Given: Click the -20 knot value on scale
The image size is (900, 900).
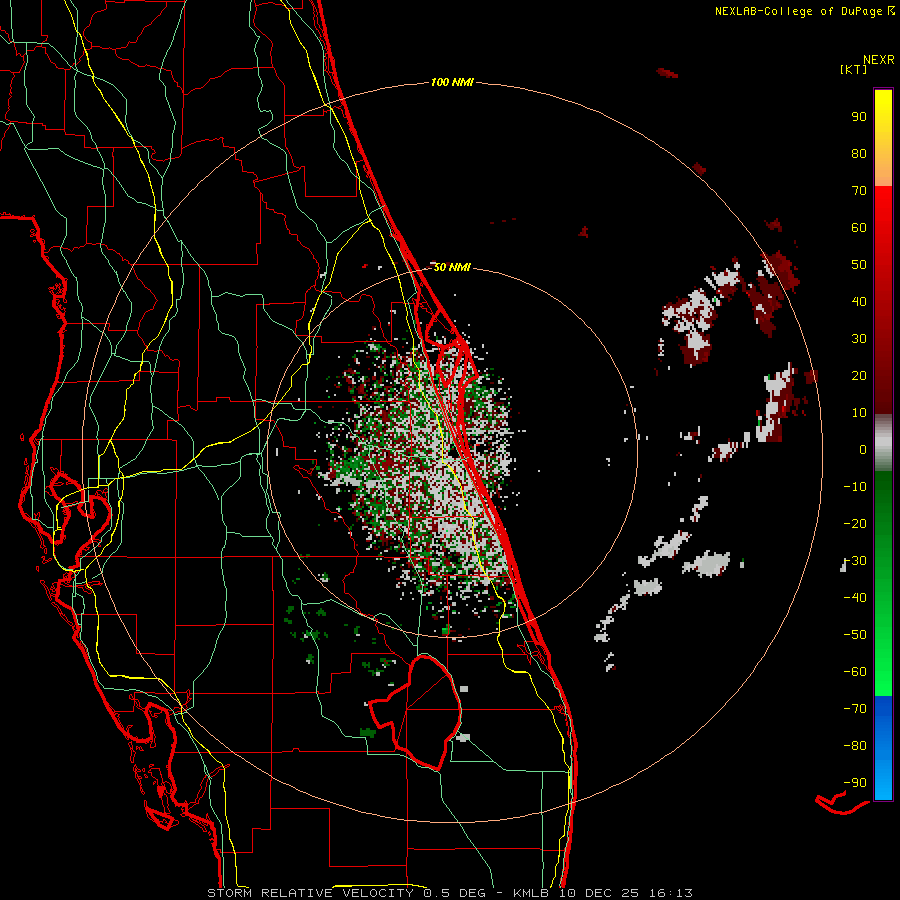Looking at the screenshot, I should (855, 524).
